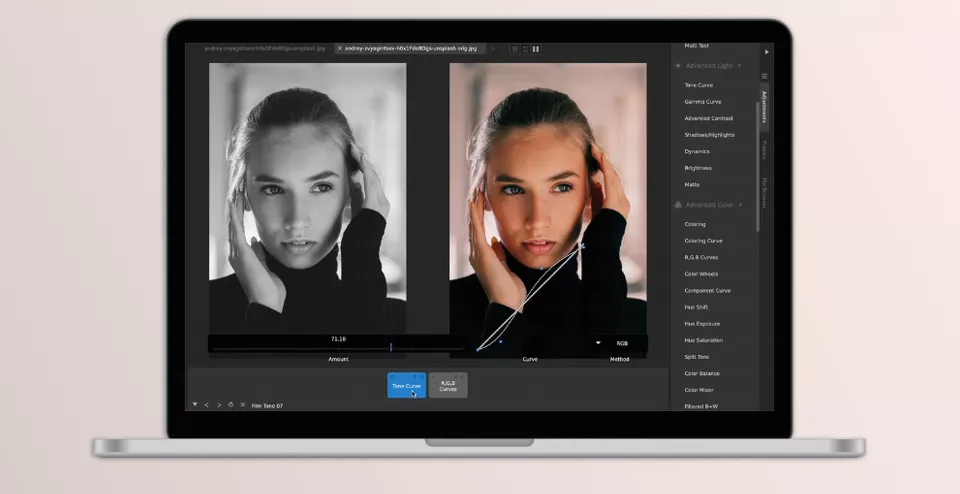The image size is (960, 494).
Task: Go to next preset with right arrow
Action: [218, 405]
